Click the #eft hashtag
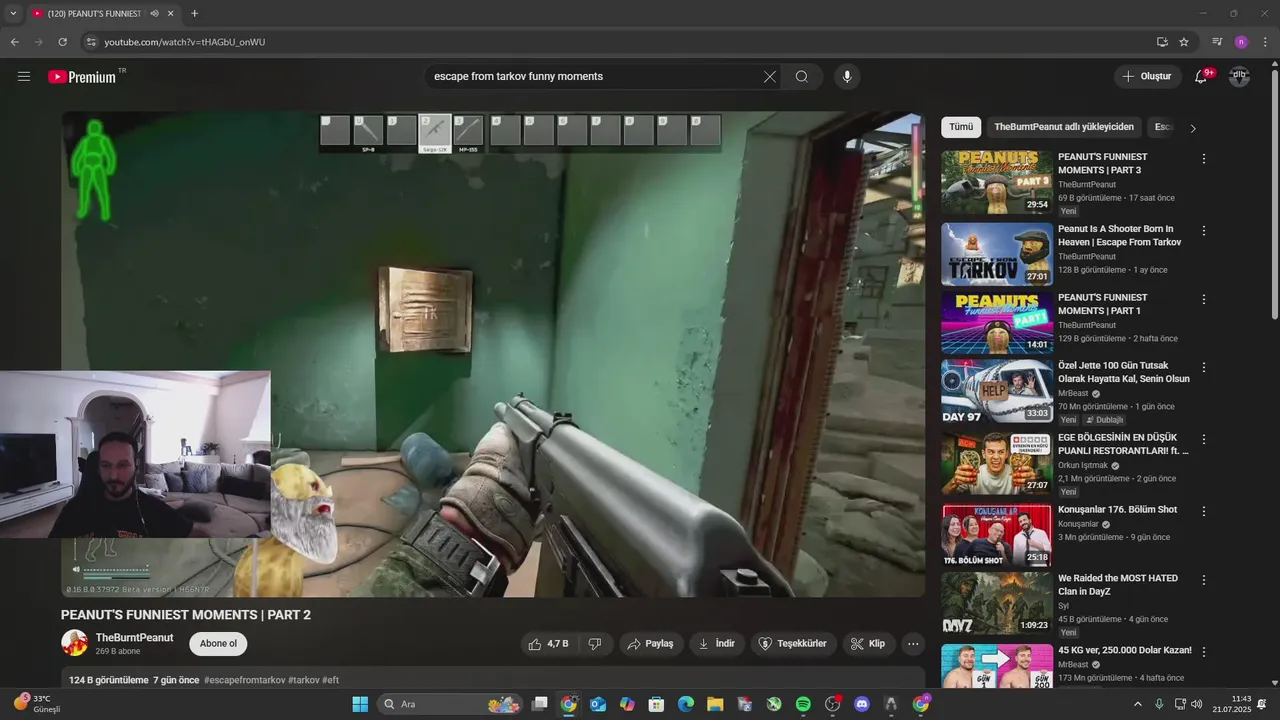 point(330,680)
